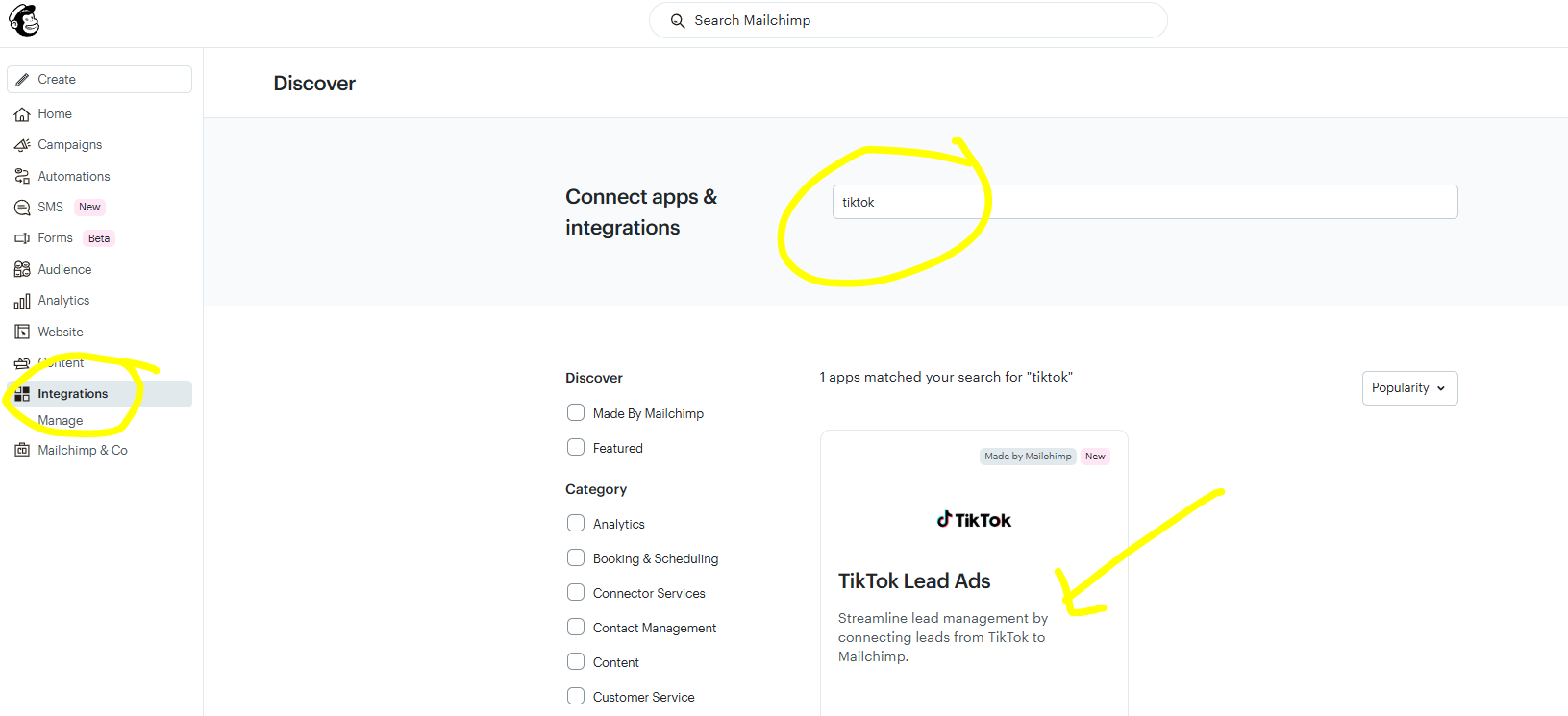Image resolution: width=1568 pixels, height=716 pixels.
Task: Go to Audience in the sidebar
Action: pyautogui.click(x=64, y=270)
